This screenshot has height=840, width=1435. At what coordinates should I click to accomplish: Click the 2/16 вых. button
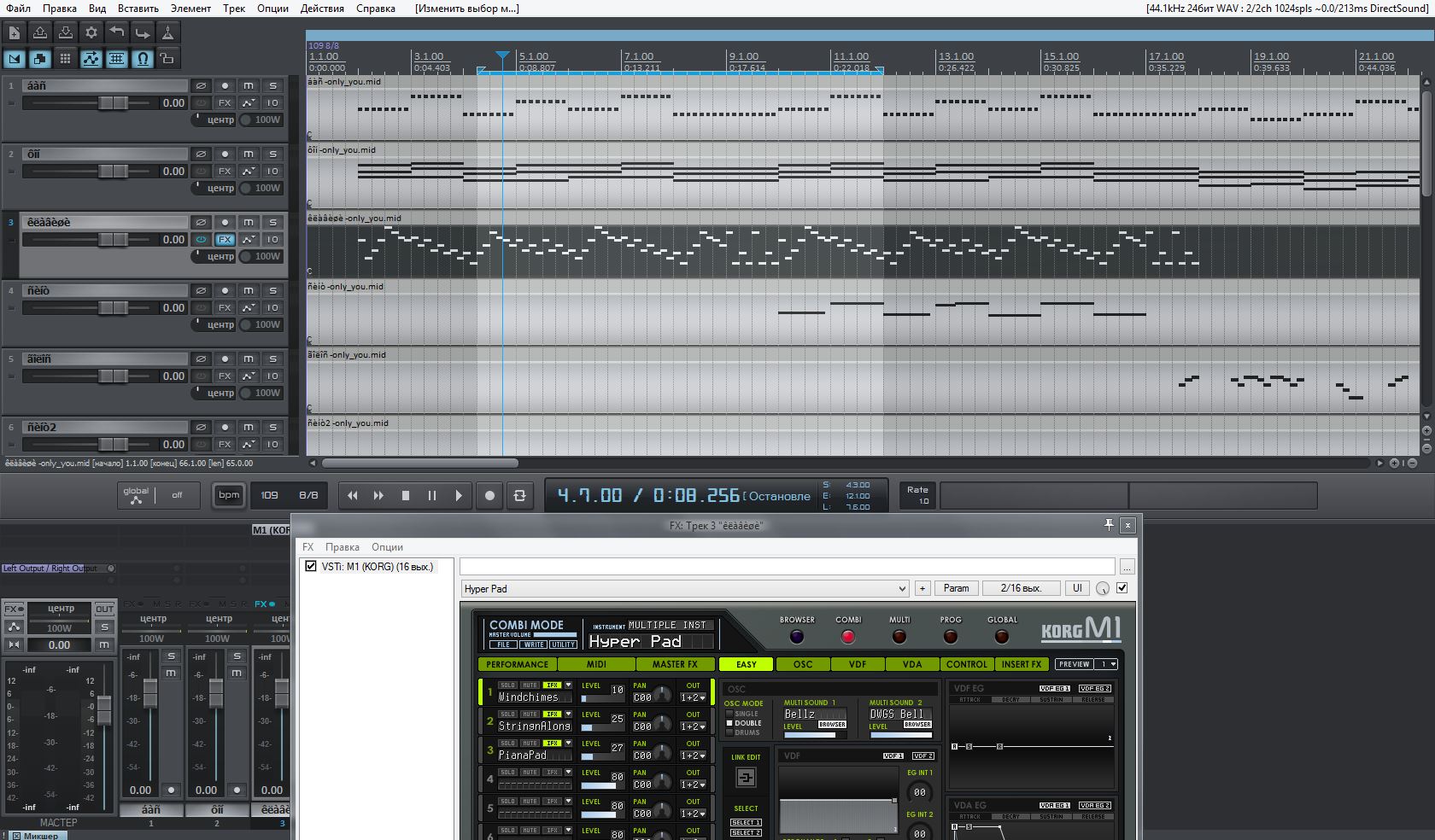(1021, 588)
